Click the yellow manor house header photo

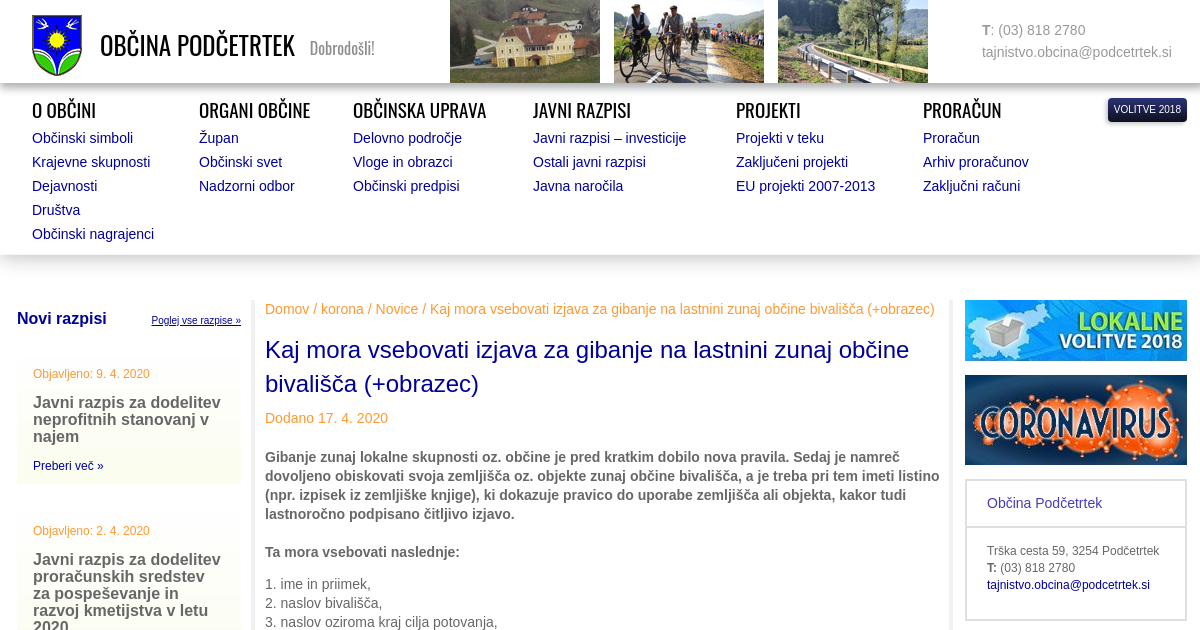tap(524, 42)
